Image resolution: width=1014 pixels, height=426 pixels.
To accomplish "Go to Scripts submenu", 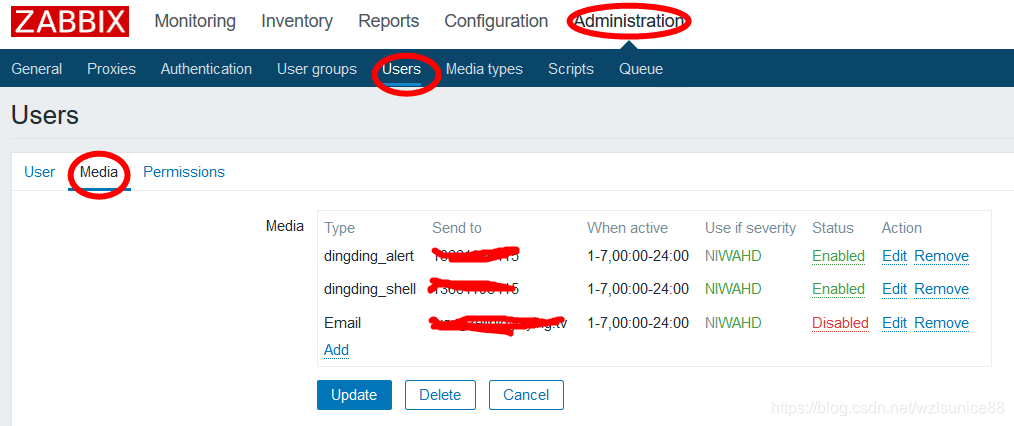I will click(x=570, y=69).
